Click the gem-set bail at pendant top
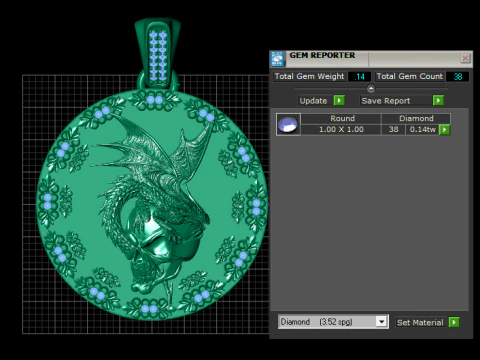 tap(158, 53)
